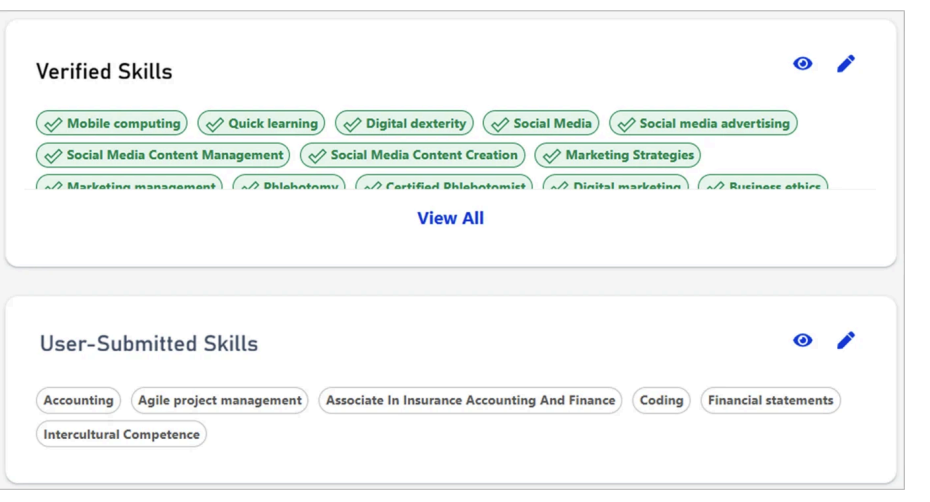Toggle visibility of User-Submitted Skills
This screenshot has width=930, height=502.
[x=802, y=341]
